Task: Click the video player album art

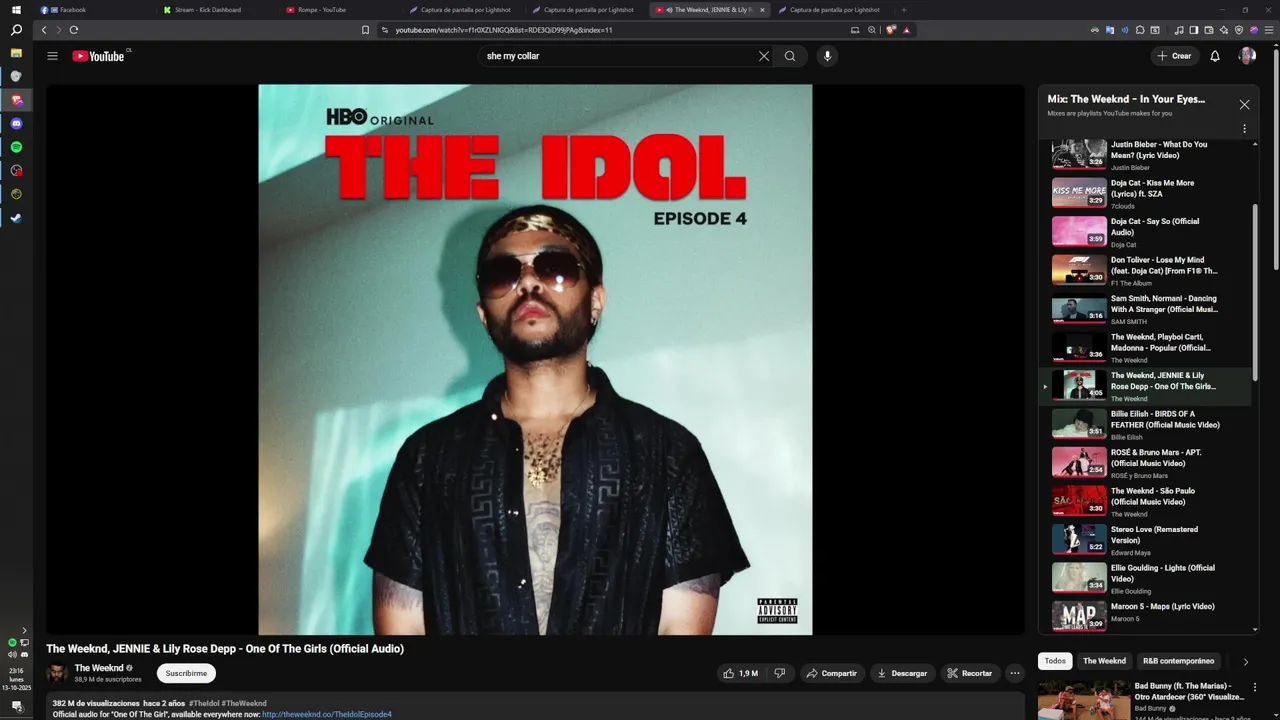Action: [x=535, y=359]
